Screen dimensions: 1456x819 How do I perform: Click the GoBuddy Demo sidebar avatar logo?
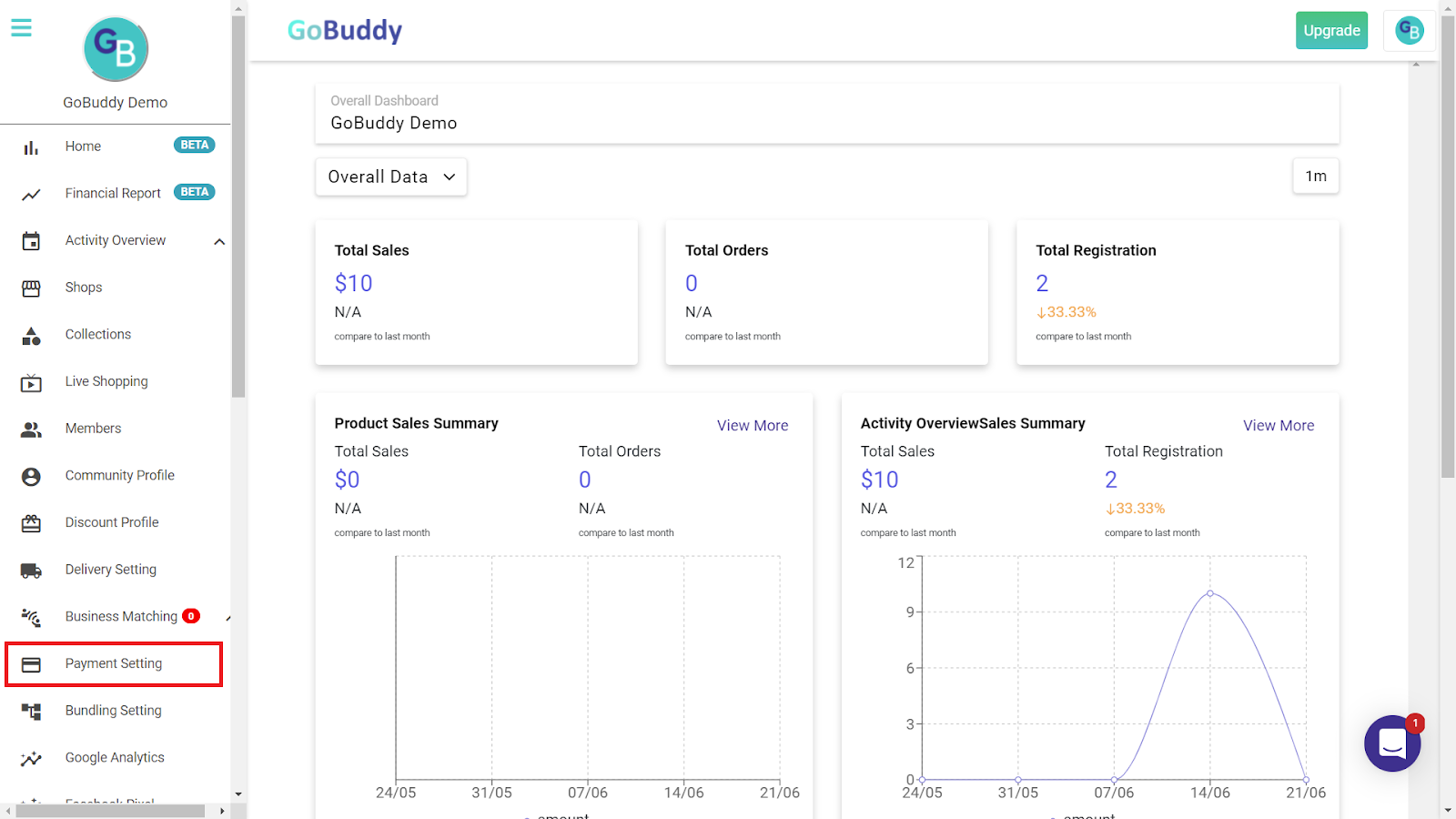click(x=116, y=49)
